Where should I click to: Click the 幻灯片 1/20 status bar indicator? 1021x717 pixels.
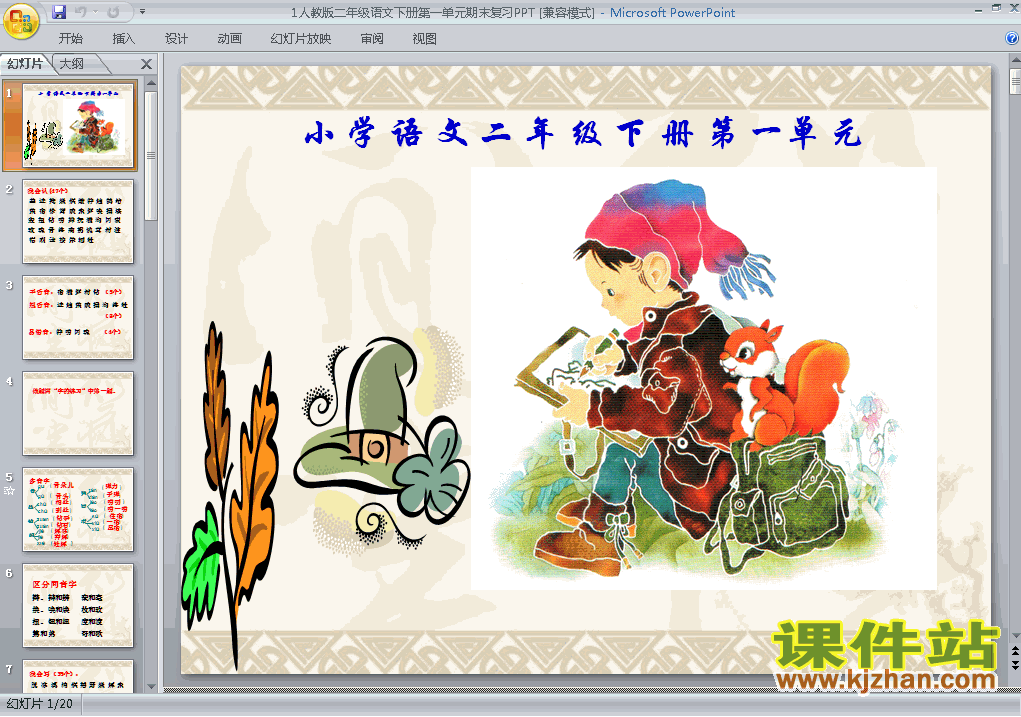(40, 704)
